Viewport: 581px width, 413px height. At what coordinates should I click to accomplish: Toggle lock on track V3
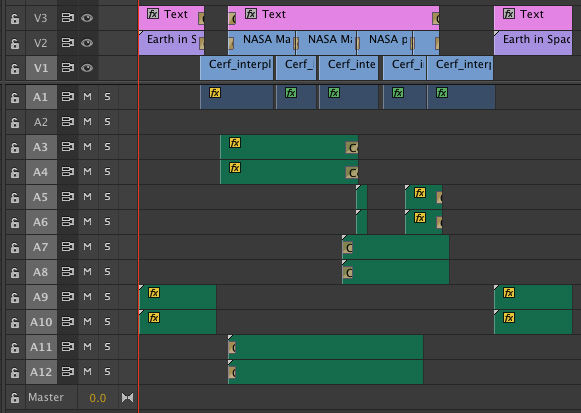pos(15,18)
